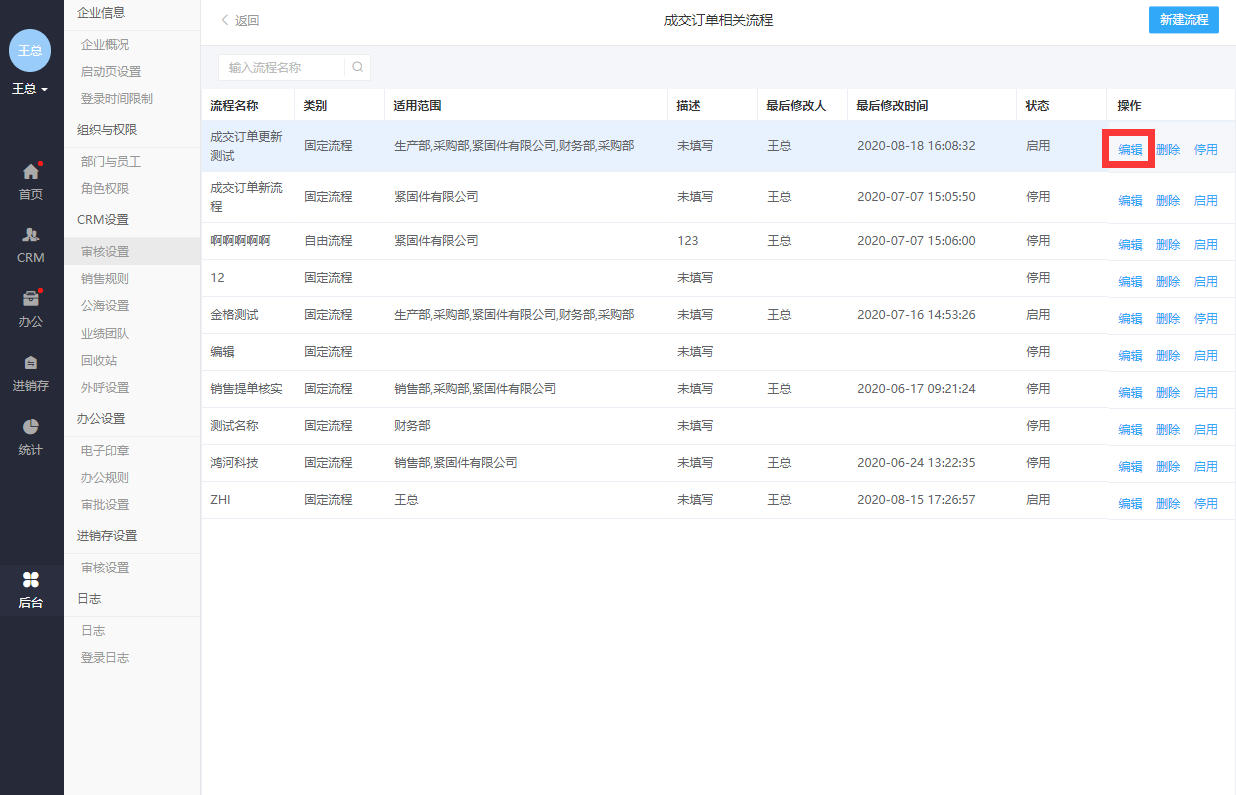Viewport: 1236px width, 795px height.
Task: Disable the 金格测试 flow
Action: 1206,319
